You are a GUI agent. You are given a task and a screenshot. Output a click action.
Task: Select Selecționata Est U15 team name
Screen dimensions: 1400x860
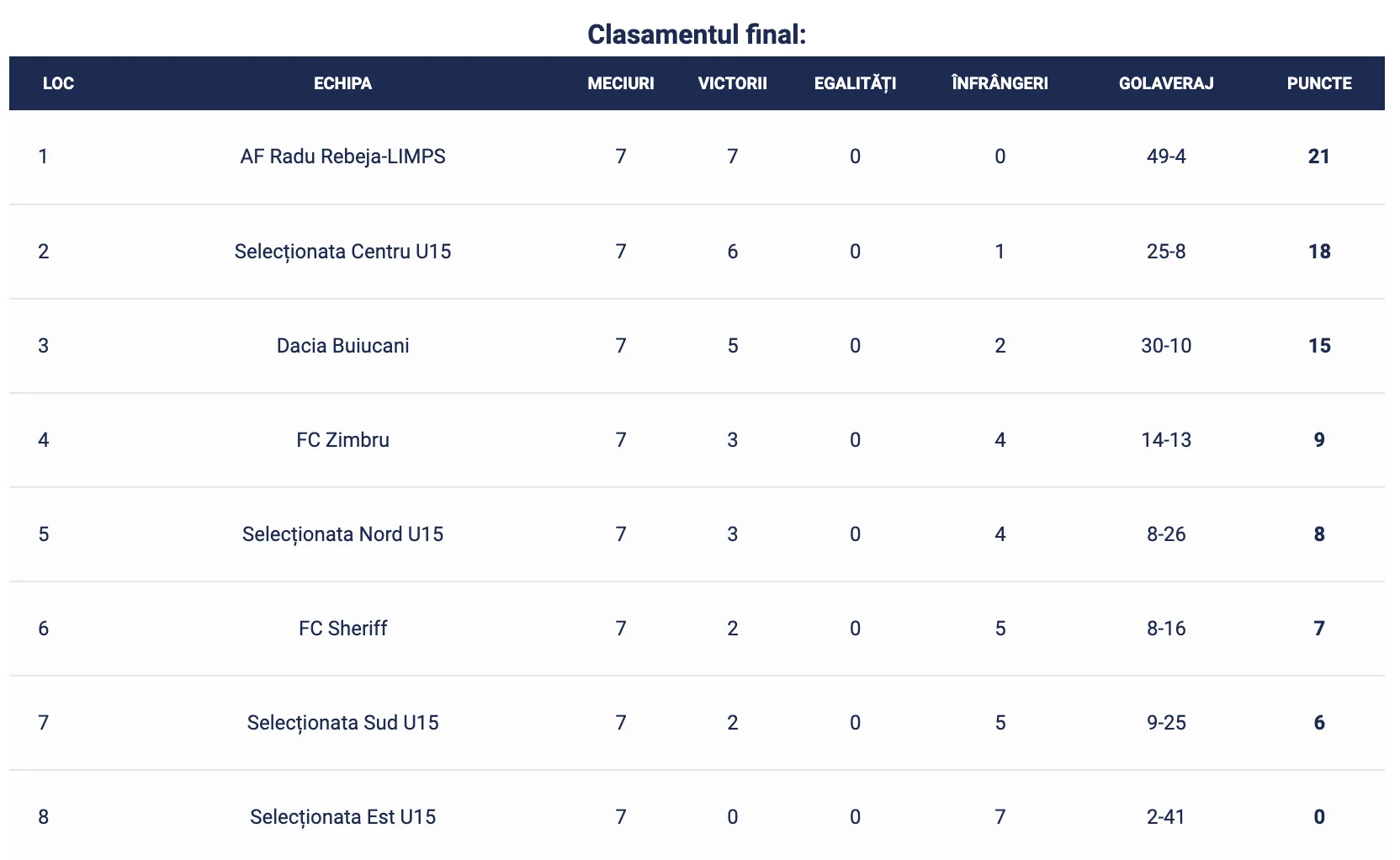click(342, 817)
